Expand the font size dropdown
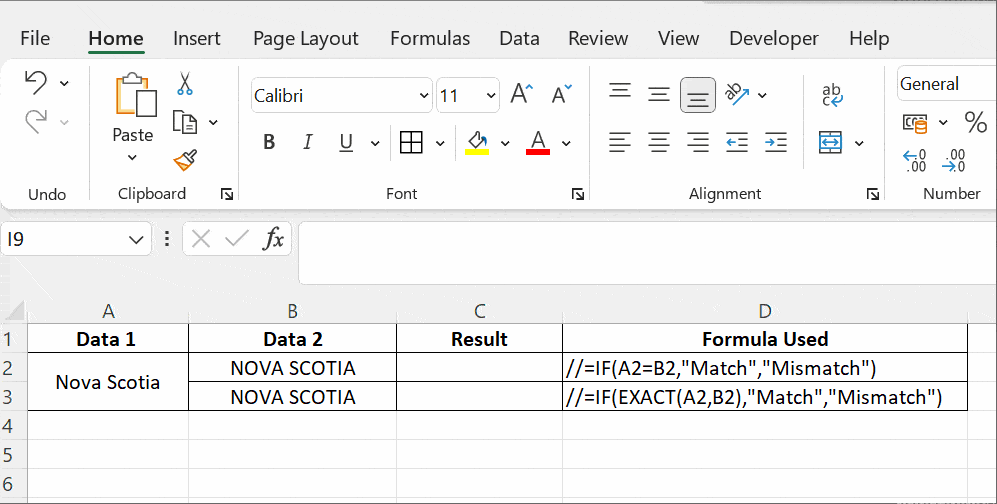This screenshot has height=504, width=997. (x=491, y=96)
